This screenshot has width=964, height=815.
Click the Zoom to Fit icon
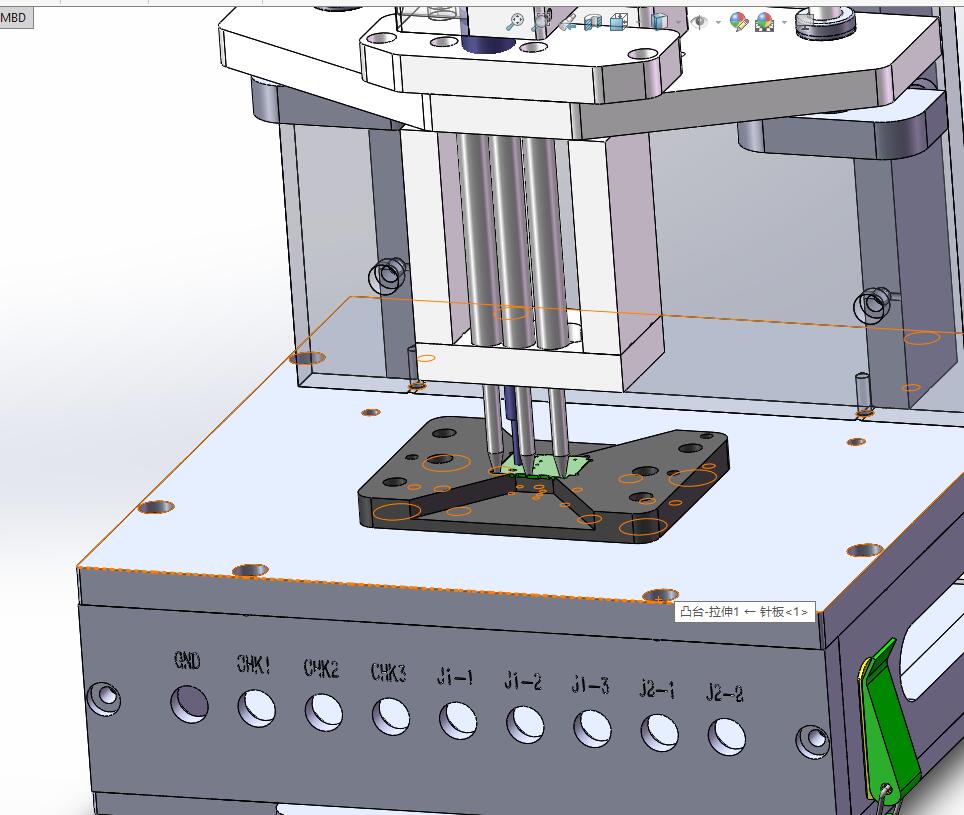[x=515, y=23]
